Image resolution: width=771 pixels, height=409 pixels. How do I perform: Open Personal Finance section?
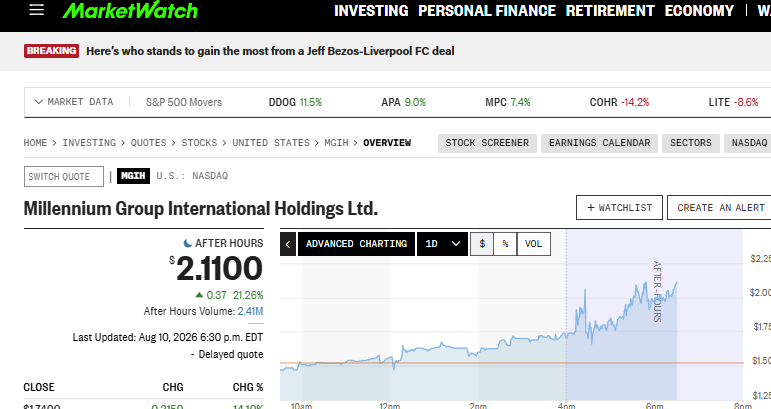[x=487, y=11]
